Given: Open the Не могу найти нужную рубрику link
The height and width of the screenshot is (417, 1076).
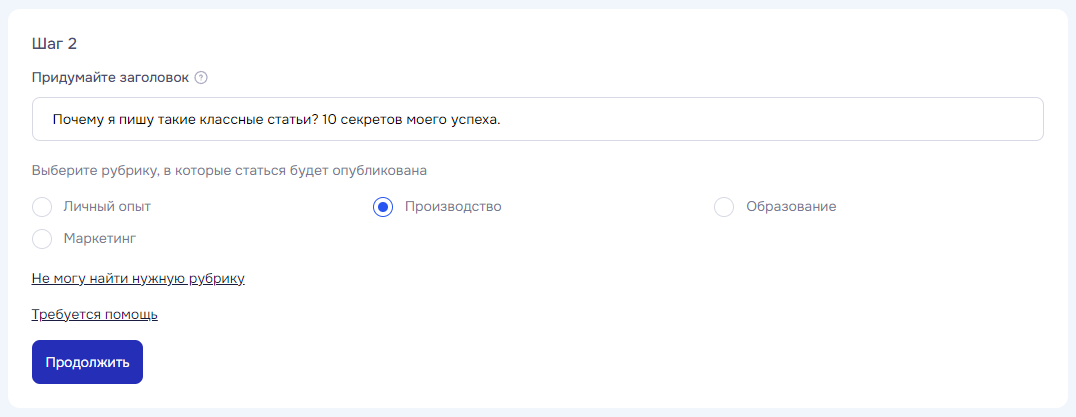Looking at the screenshot, I should tap(138, 278).
